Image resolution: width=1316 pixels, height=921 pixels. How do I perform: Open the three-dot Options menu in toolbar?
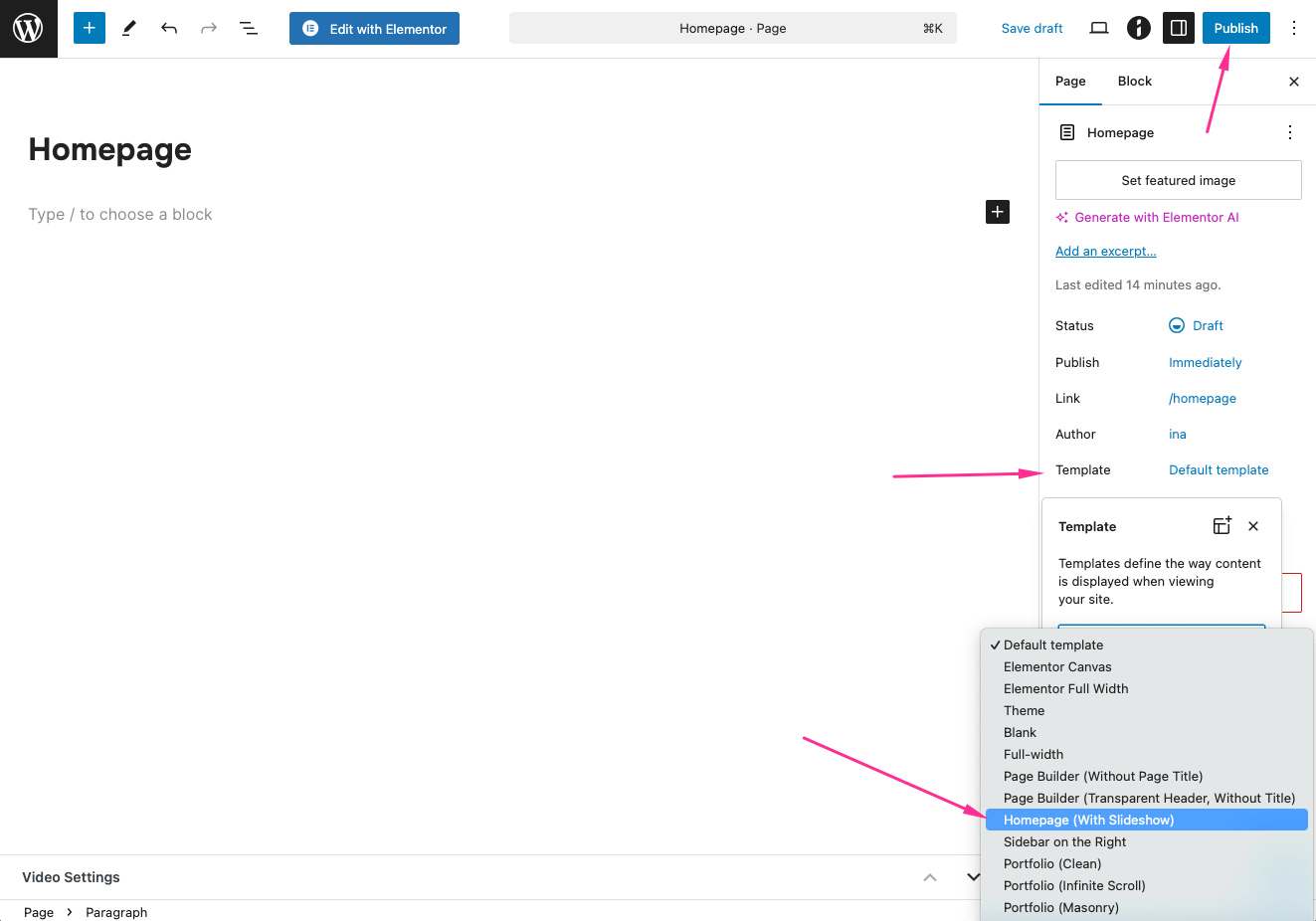pos(1294,29)
